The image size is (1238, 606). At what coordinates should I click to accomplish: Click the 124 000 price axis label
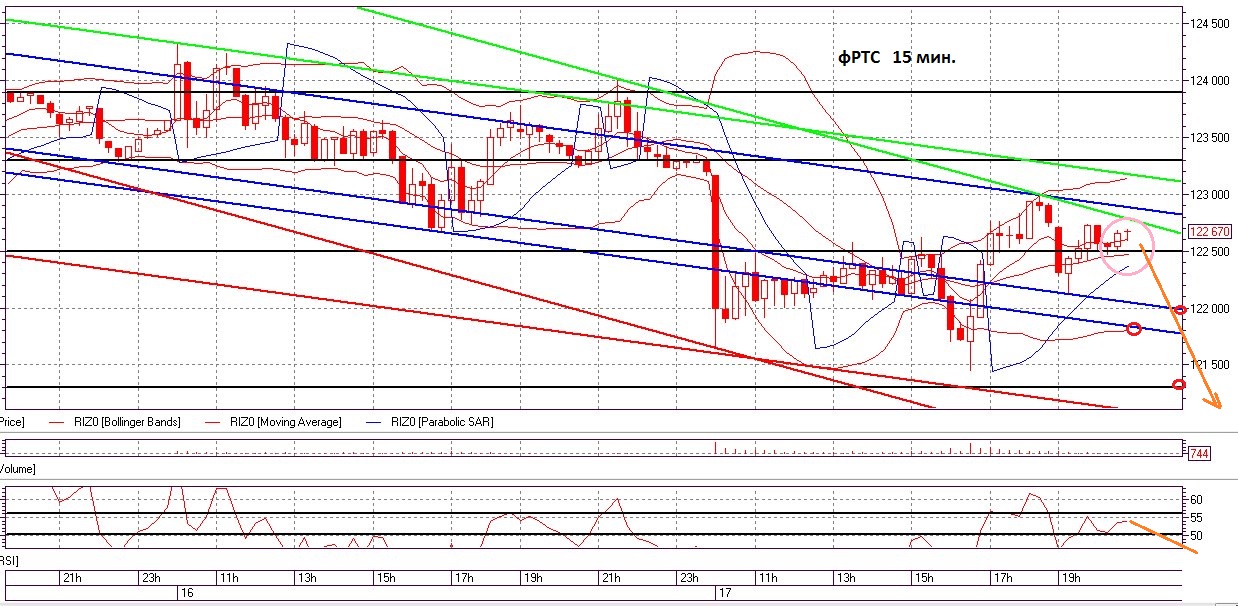pos(1208,80)
